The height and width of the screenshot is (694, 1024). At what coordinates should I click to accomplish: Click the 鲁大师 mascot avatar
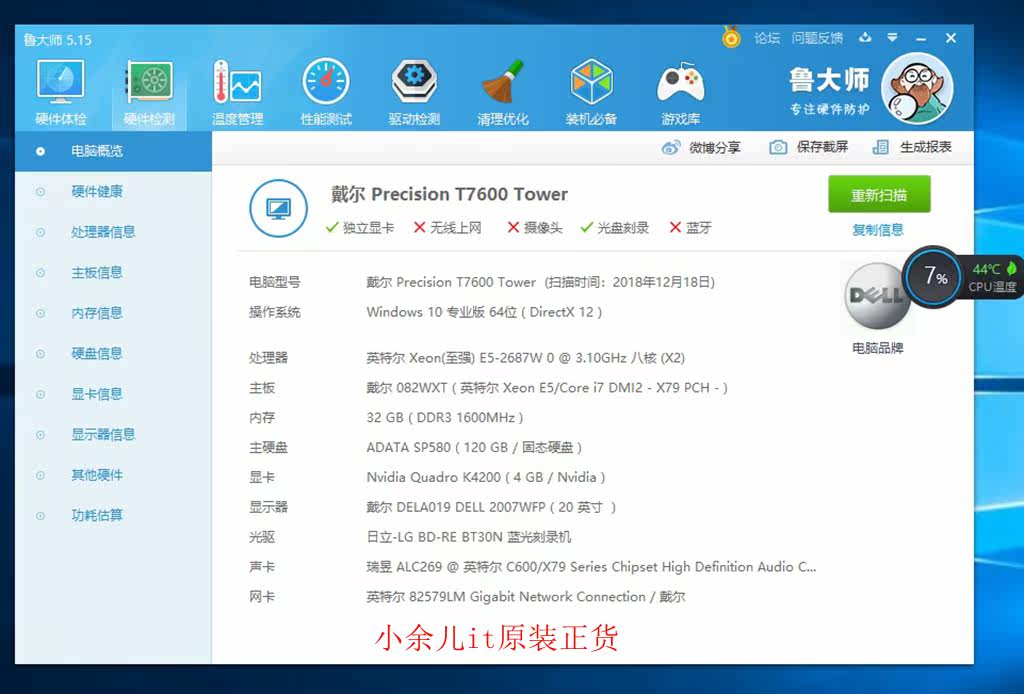917,88
